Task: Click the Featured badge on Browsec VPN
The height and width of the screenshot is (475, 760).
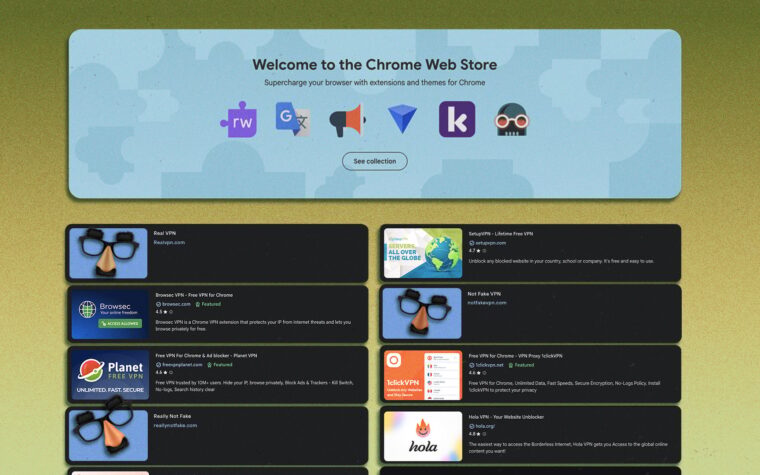Action: [208, 304]
